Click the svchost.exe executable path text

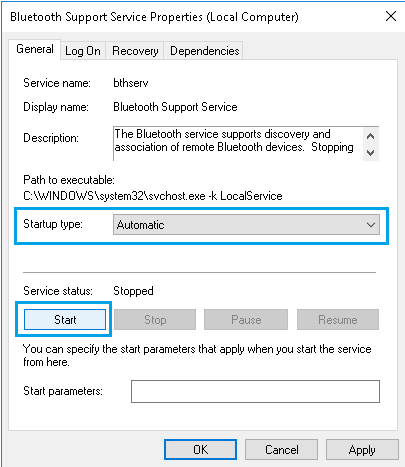click(x=153, y=196)
